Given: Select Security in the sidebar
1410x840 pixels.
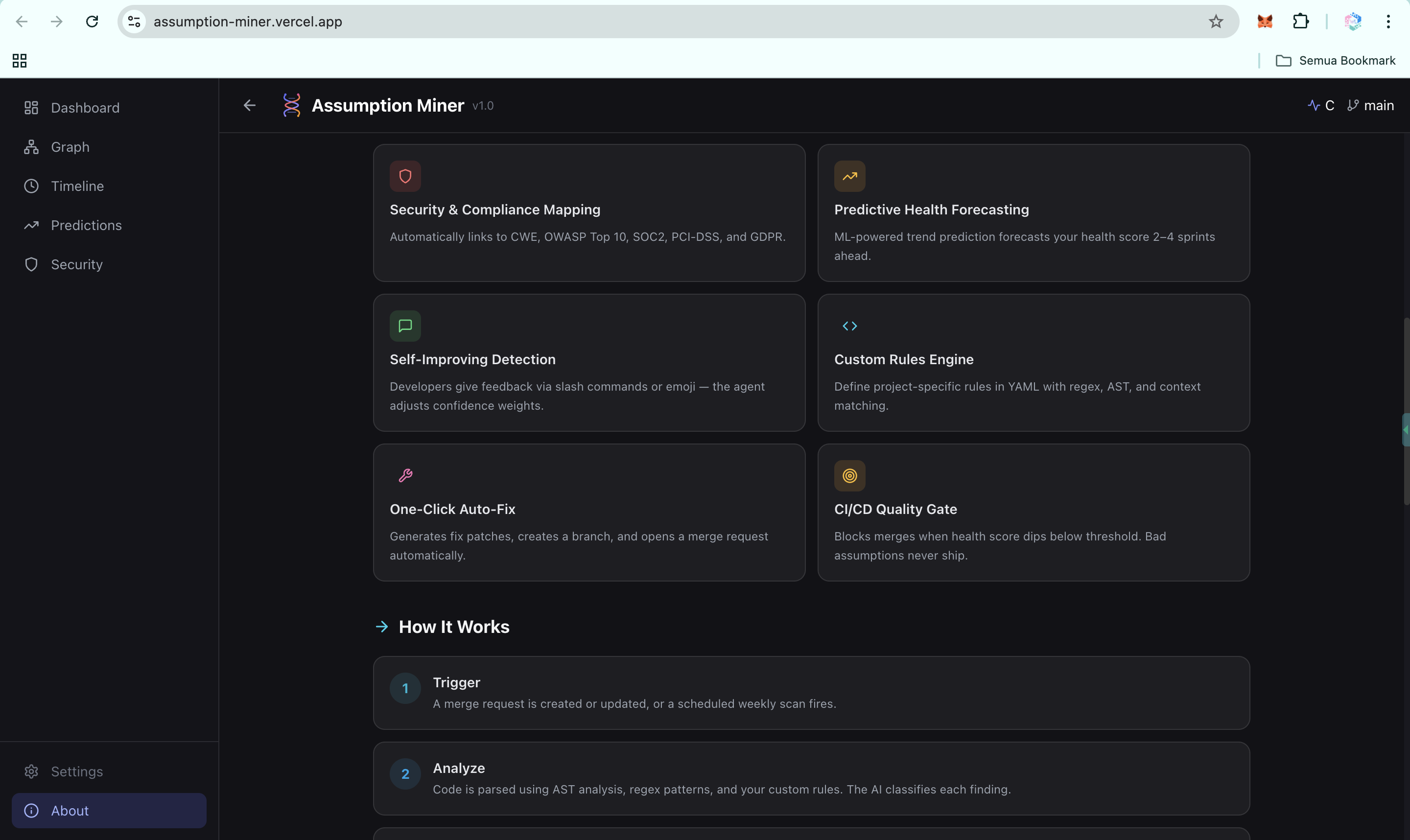Looking at the screenshot, I should click(76, 264).
